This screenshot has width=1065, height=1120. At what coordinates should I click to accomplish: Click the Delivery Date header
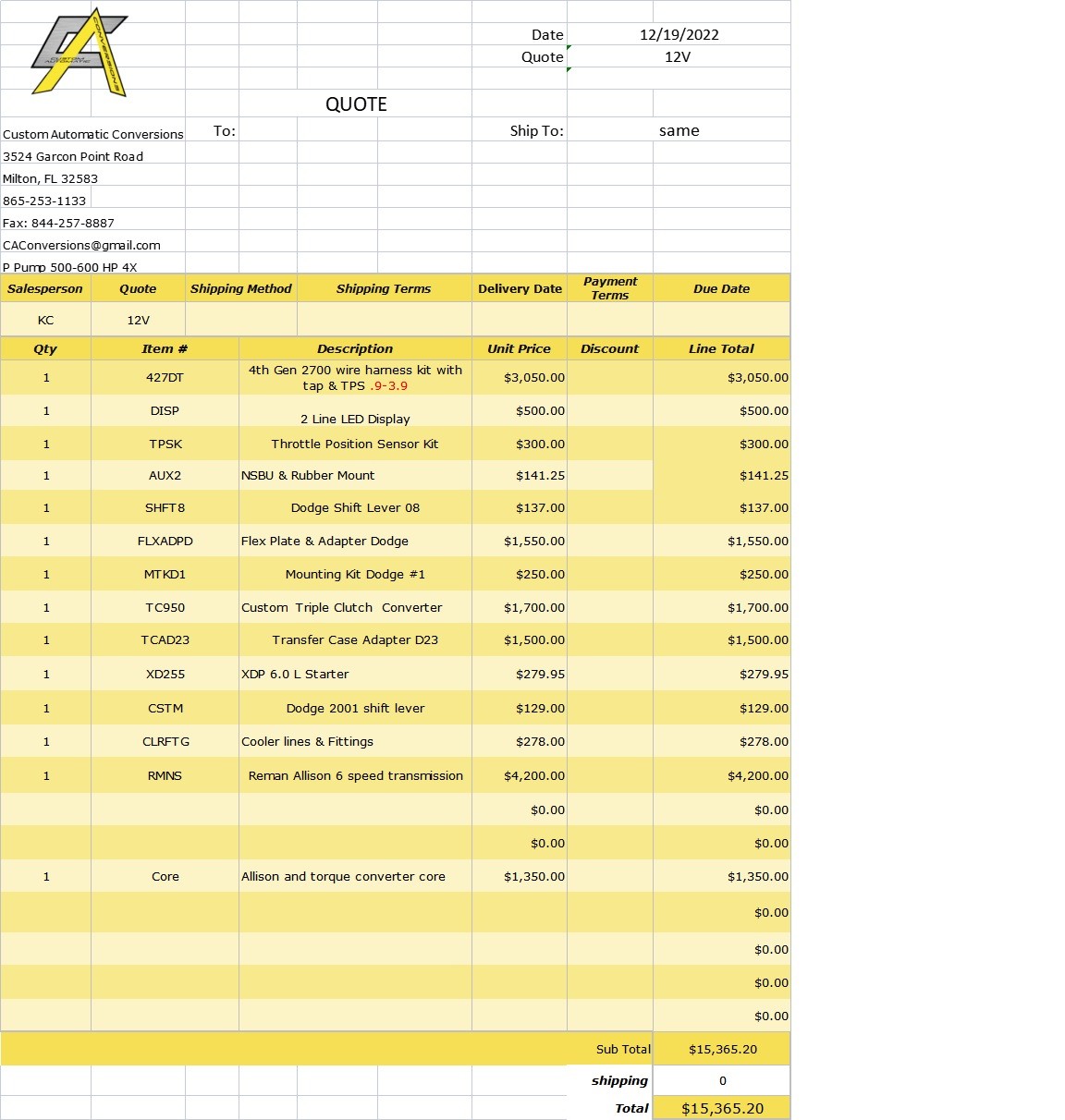click(520, 288)
